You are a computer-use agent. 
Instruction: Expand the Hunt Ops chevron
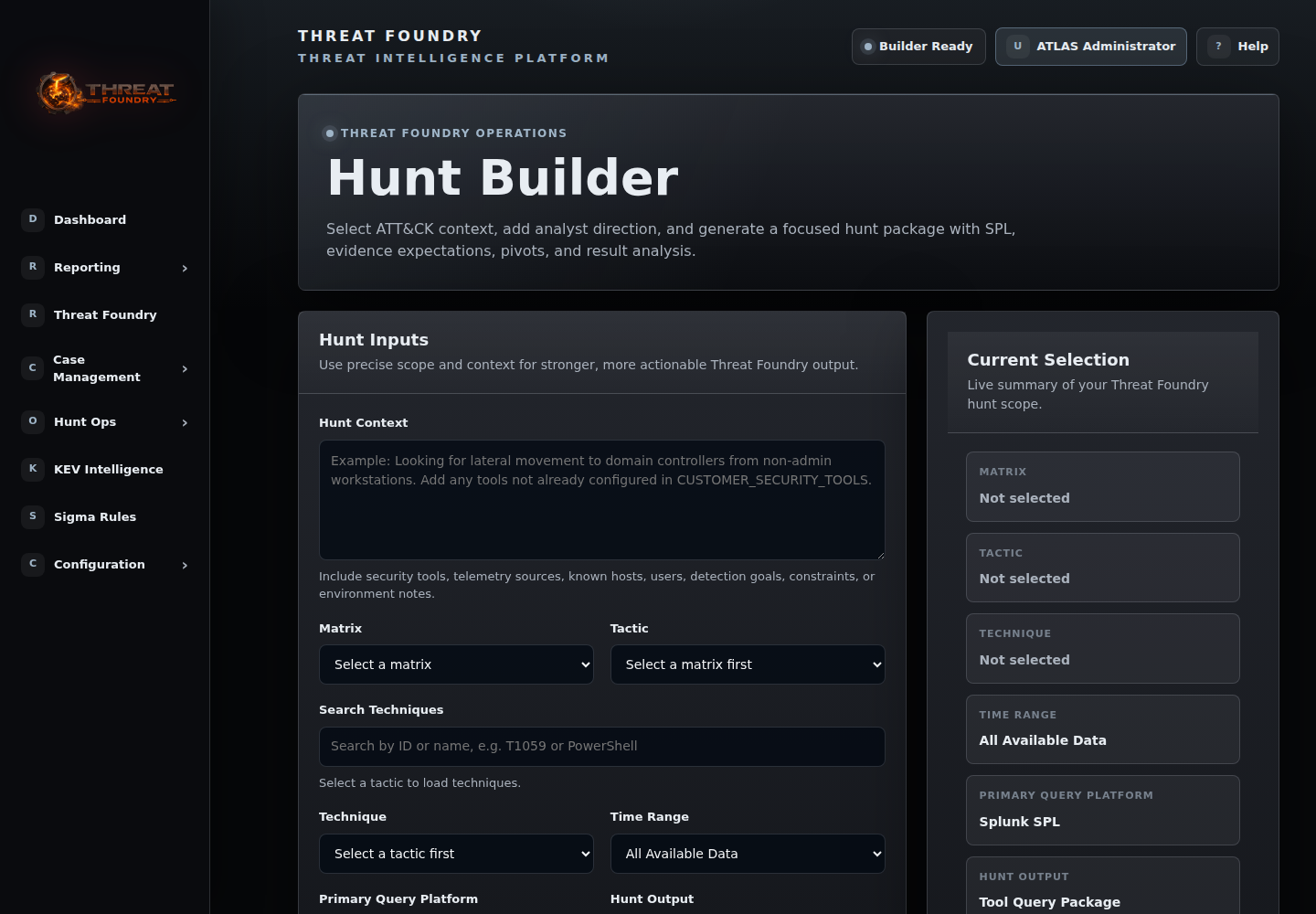coord(185,422)
